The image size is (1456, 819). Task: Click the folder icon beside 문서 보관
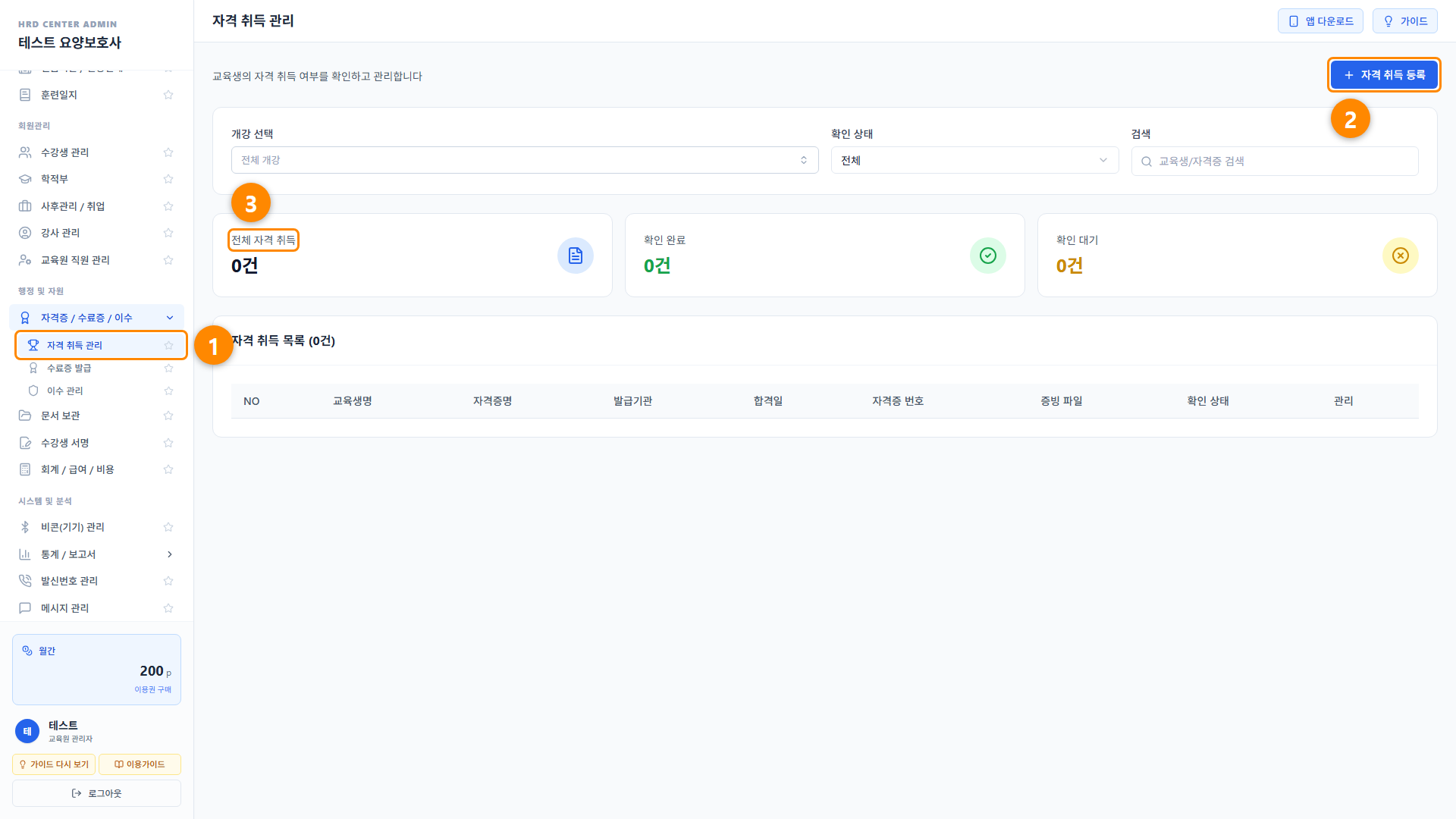25,416
